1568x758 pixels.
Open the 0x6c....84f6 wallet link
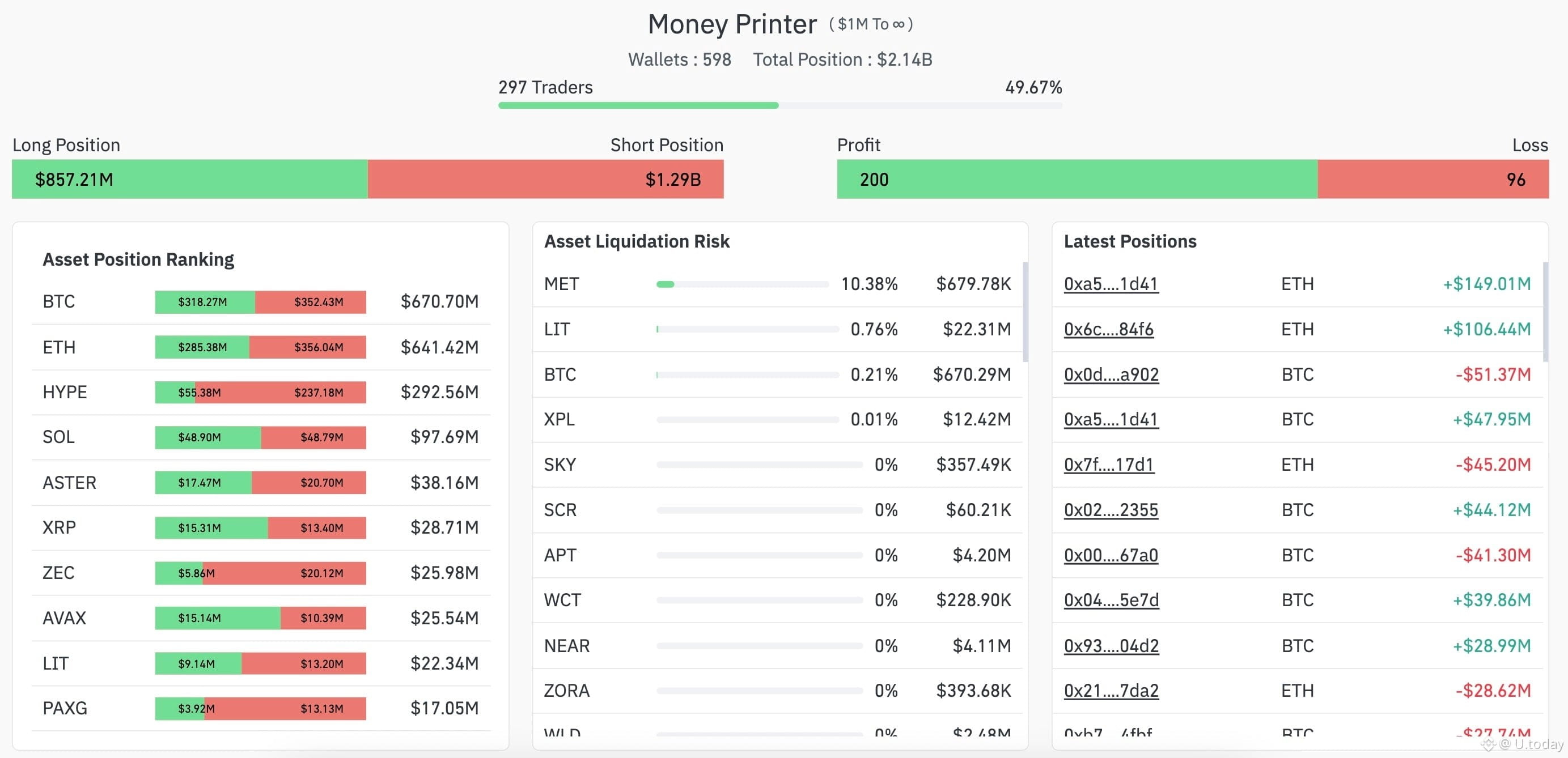tap(1109, 329)
